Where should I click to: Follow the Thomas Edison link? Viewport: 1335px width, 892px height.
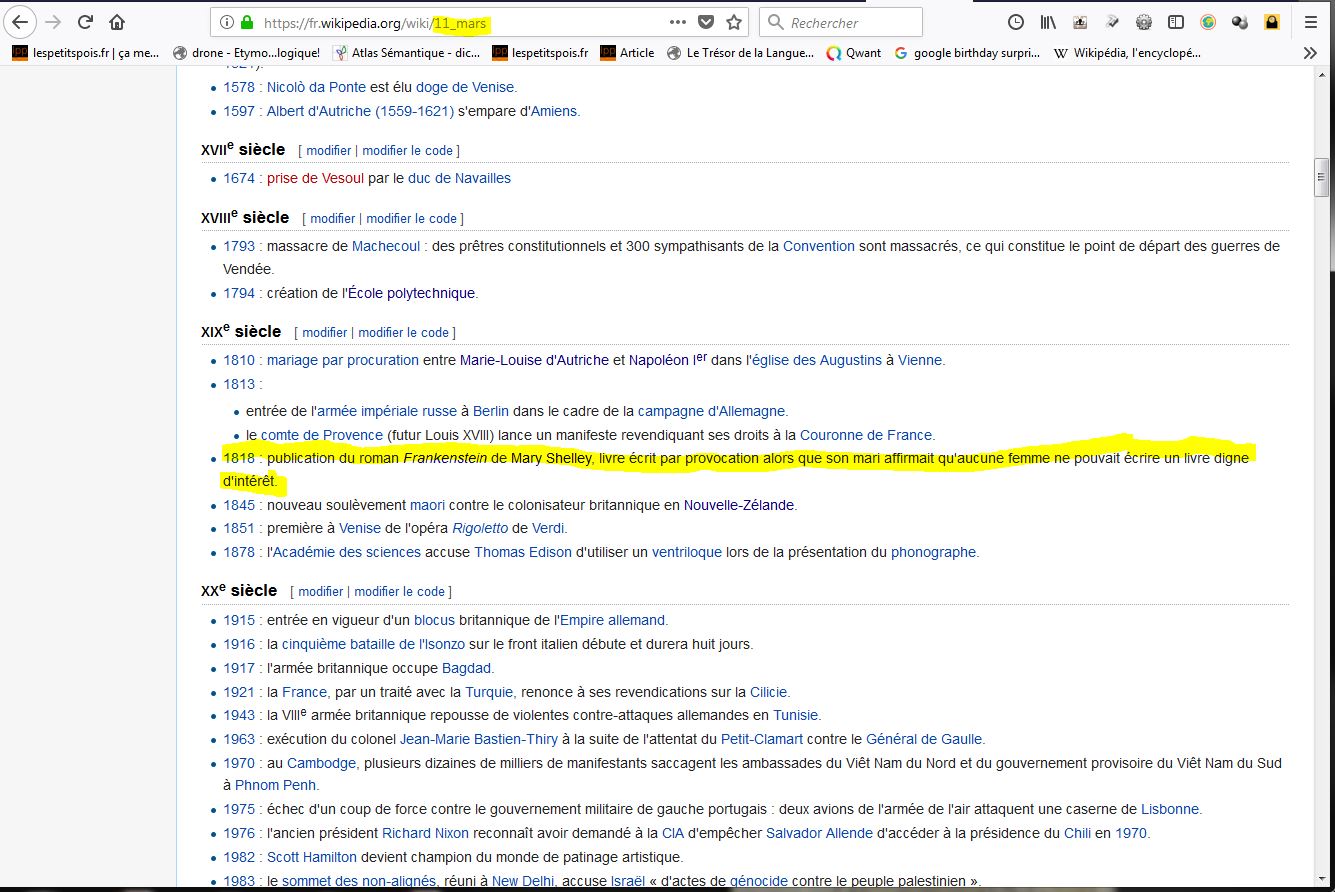523,552
